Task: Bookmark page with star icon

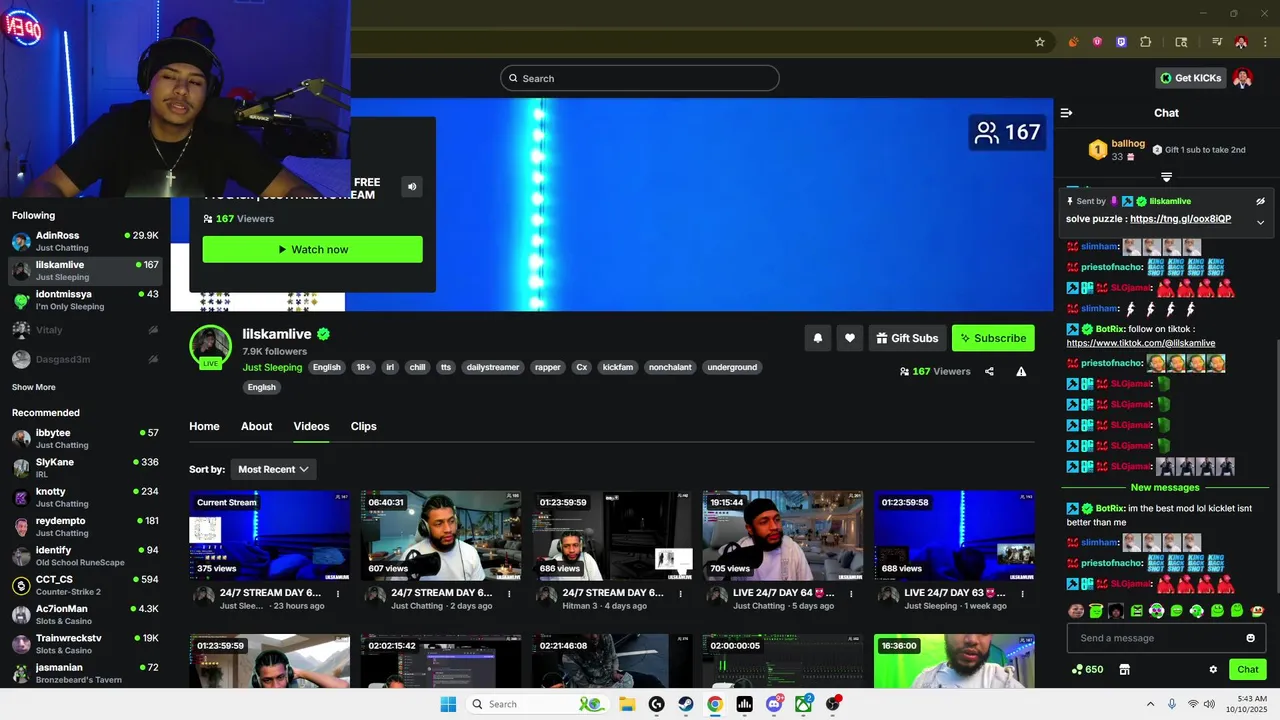Action: pyautogui.click(x=1040, y=42)
